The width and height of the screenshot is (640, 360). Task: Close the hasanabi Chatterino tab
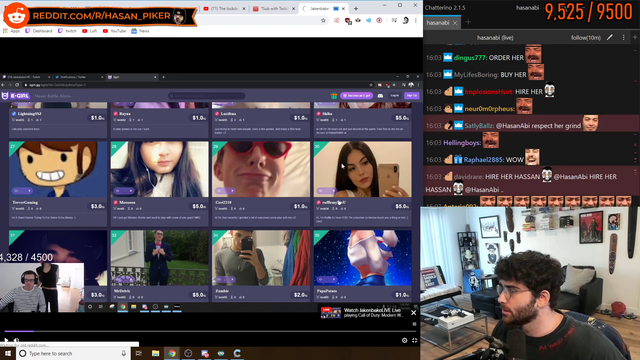tap(455, 23)
